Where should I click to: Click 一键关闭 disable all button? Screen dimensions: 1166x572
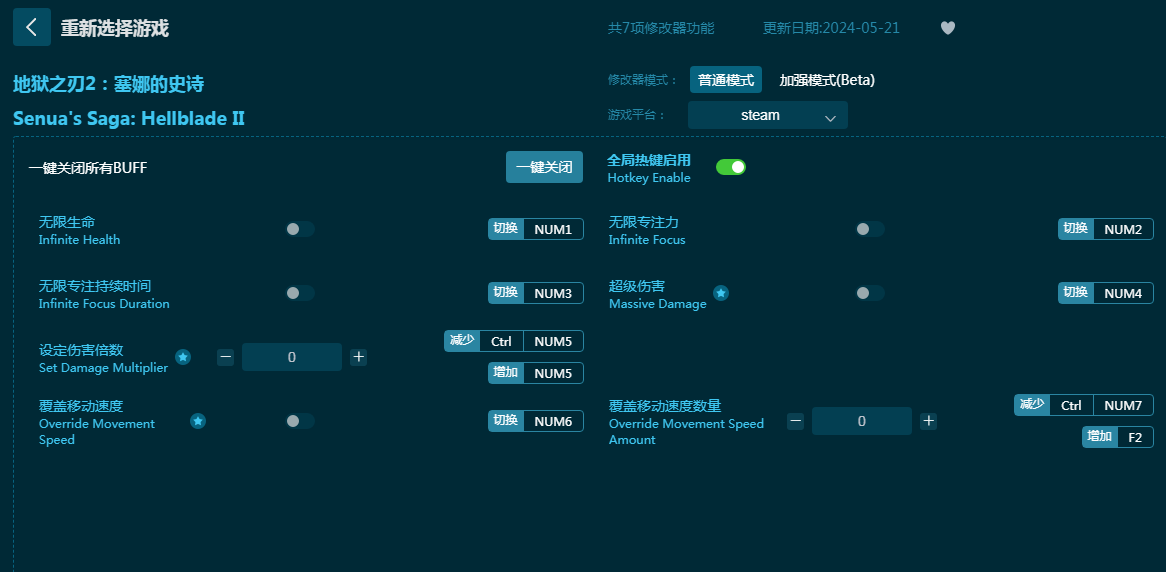544,167
